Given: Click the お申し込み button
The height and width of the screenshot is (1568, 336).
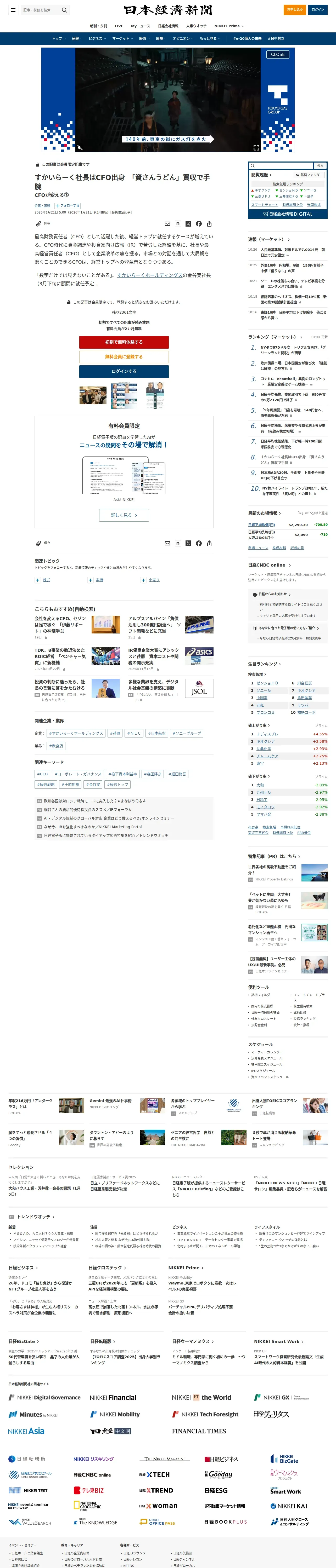Looking at the screenshot, I should click(295, 10).
